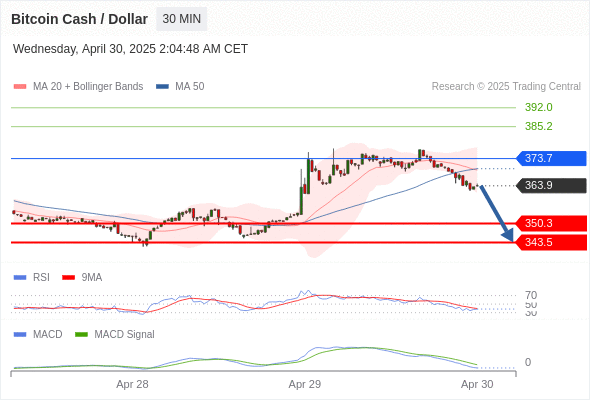The image size is (590, 400).
Task: Toggle the 9MA legend entry
Action: [82, 277]
